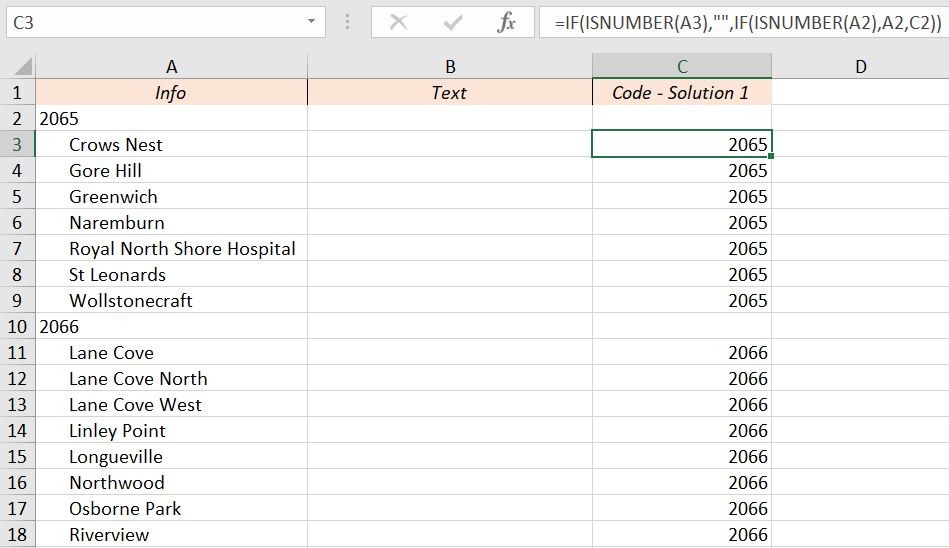The image size is (949, 548).
Task: Click the fill handle of cell C3
Action: (x=771, y=156)
